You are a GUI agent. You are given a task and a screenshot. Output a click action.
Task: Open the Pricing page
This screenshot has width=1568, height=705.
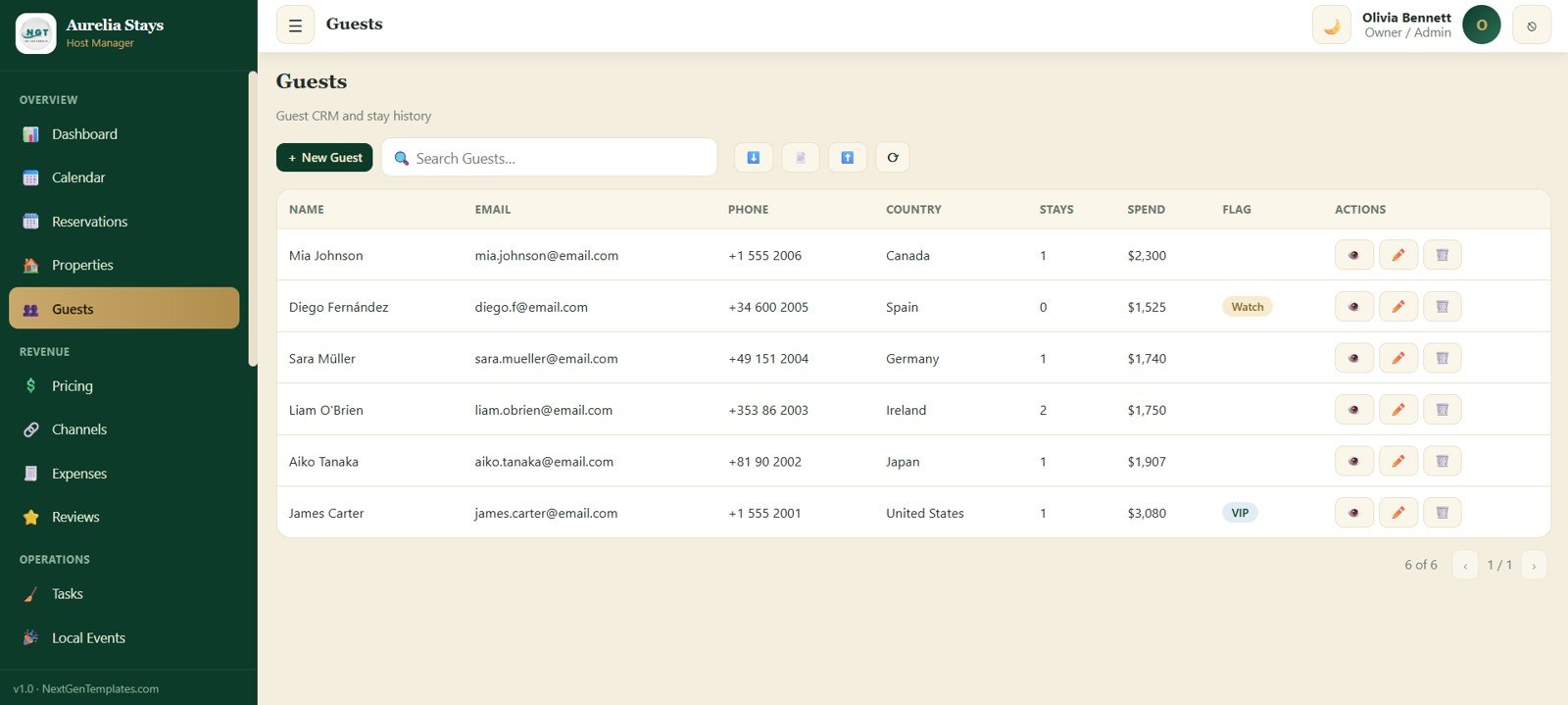123,386
